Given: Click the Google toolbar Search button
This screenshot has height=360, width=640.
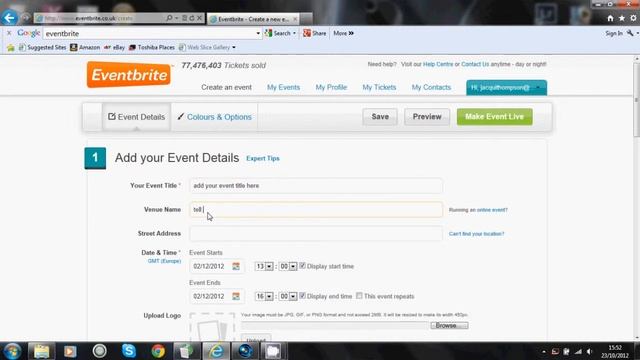Looking at the screenshot, I should (x=280, y=33).
